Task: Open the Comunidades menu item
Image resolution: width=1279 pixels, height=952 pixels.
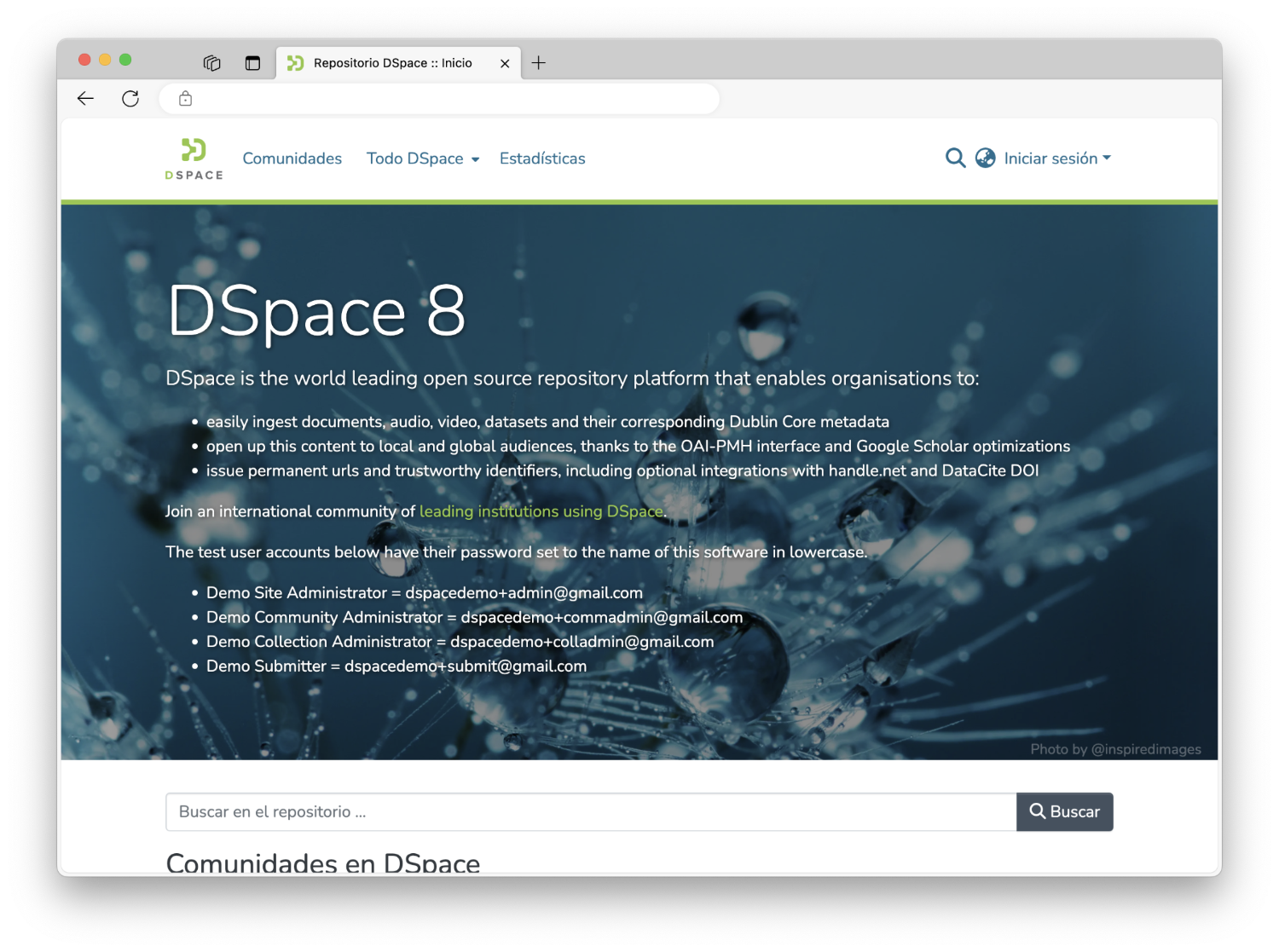Action: click(x=292, y=159)
